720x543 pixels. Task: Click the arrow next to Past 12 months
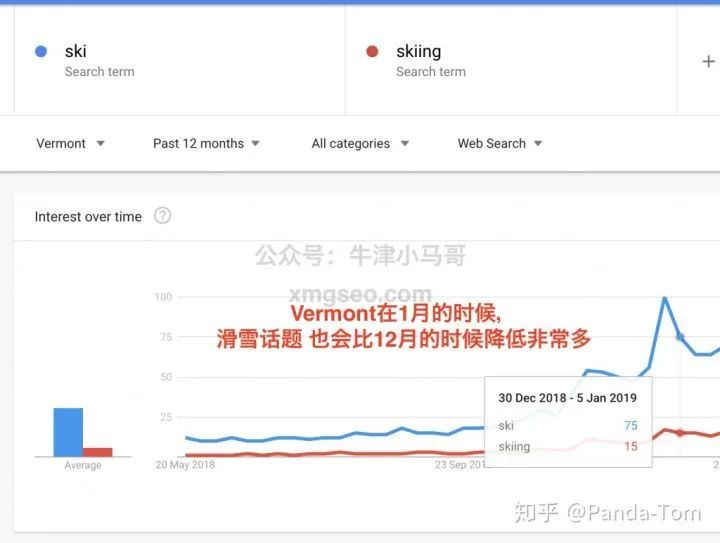point(255,143)
